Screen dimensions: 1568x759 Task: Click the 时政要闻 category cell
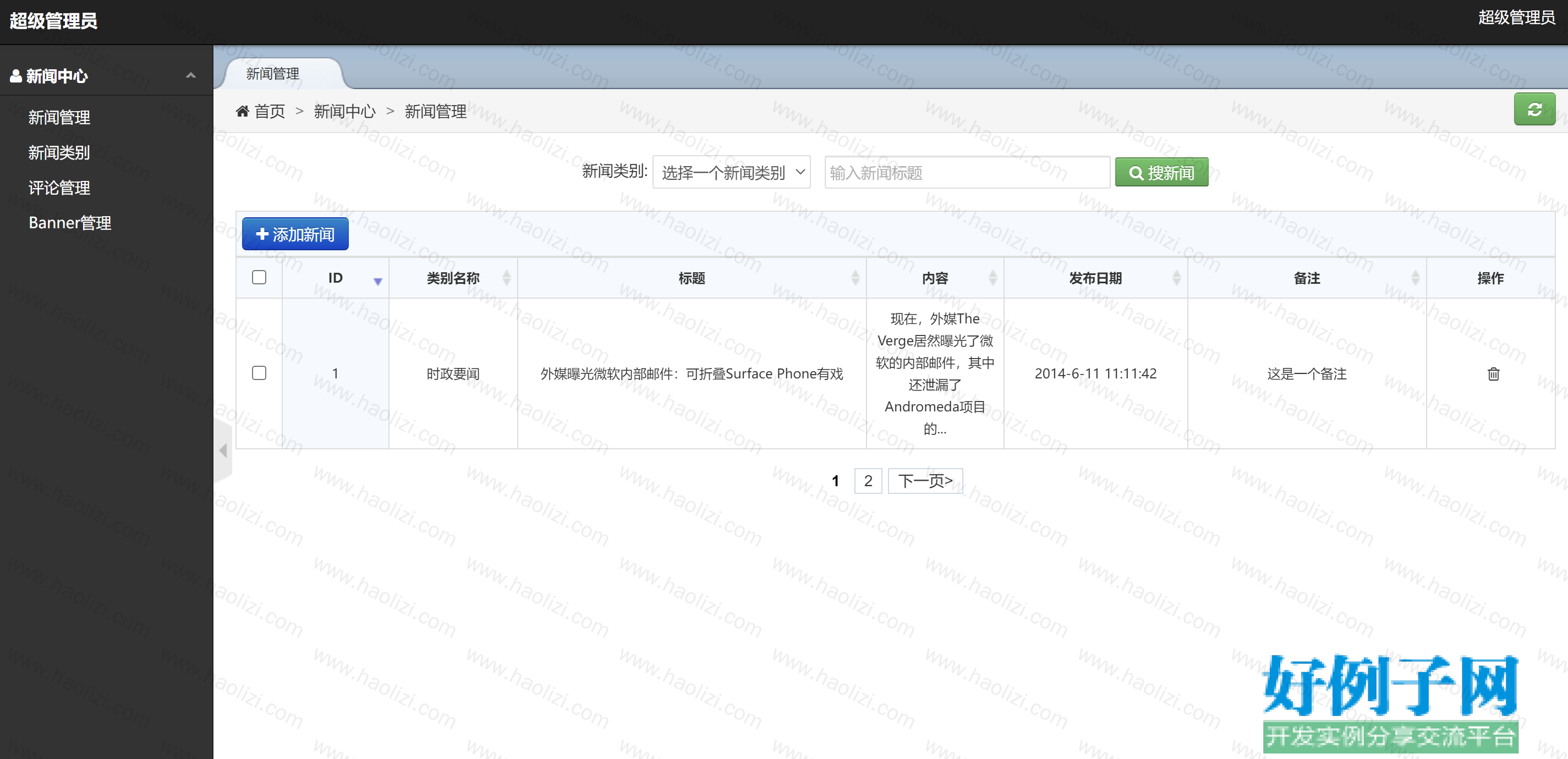click(453, 373)
